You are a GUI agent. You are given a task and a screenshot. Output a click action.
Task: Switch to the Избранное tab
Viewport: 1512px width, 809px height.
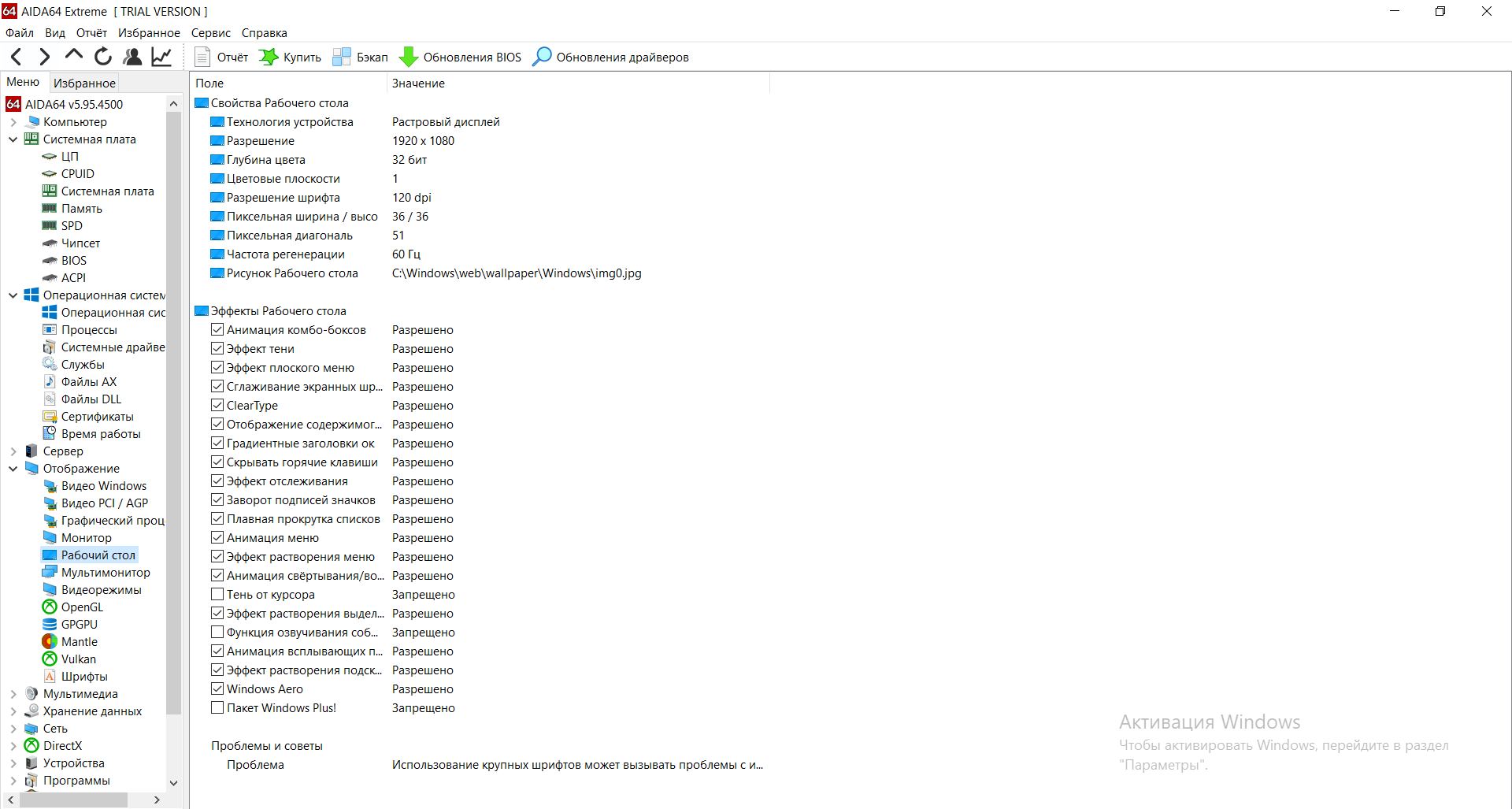tap(84, 83)
